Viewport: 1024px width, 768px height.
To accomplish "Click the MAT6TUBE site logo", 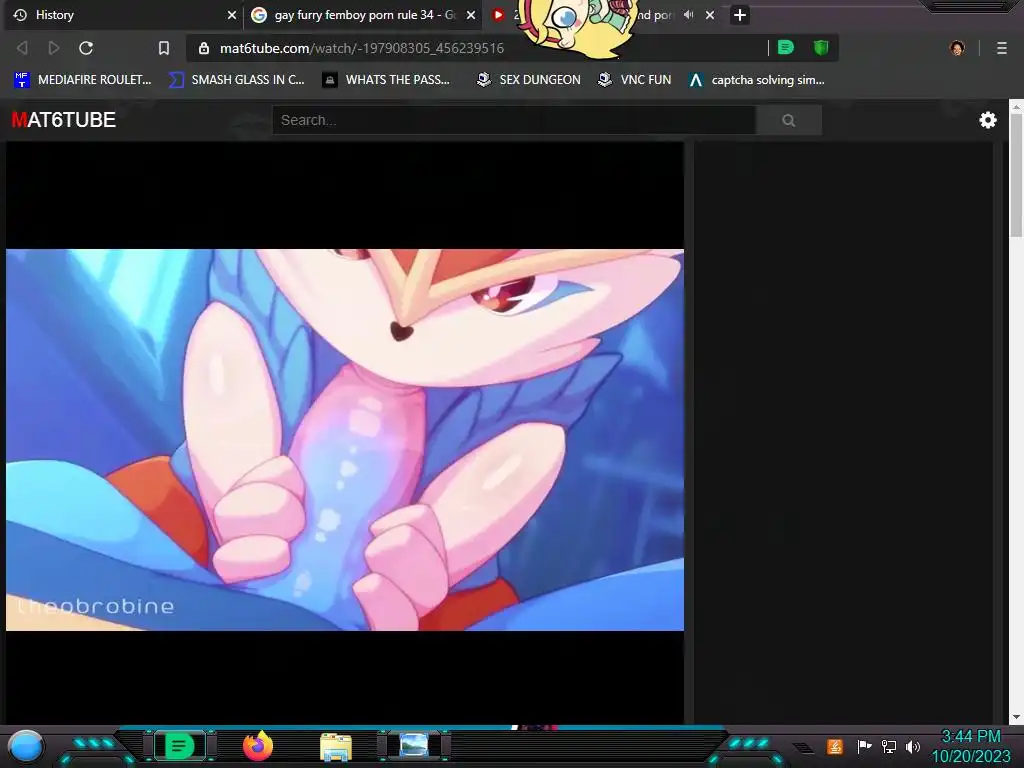I will tap(63, 120).
